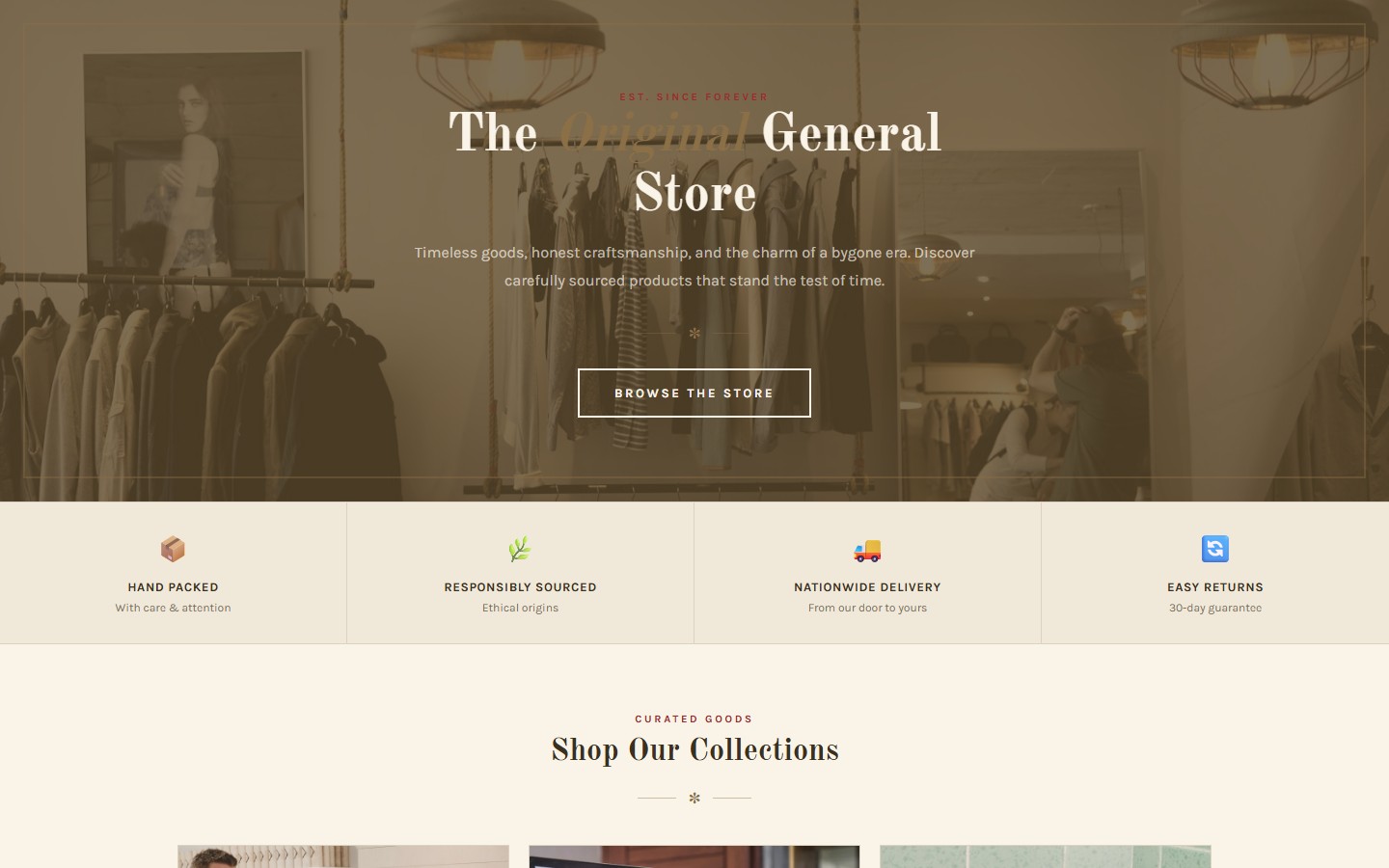Select the Easy Returns heading
Image resolution: width=1389 pixels, height=868 pixels.
click(1215, 586)
